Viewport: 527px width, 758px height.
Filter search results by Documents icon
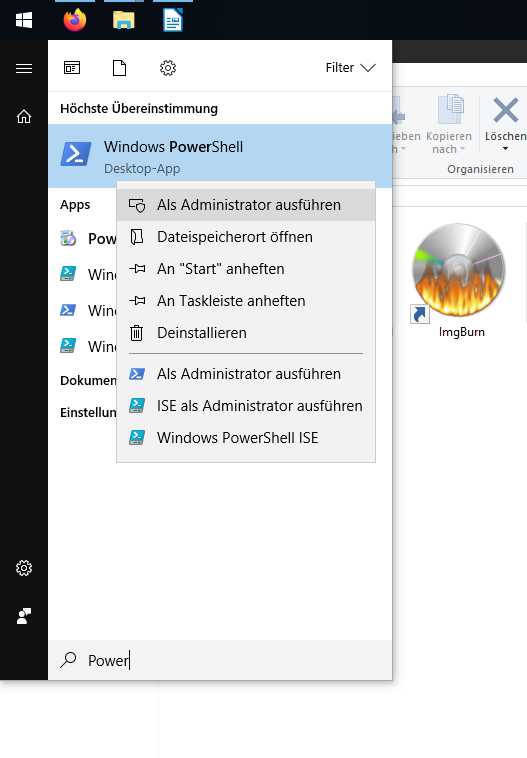[119, 68]
